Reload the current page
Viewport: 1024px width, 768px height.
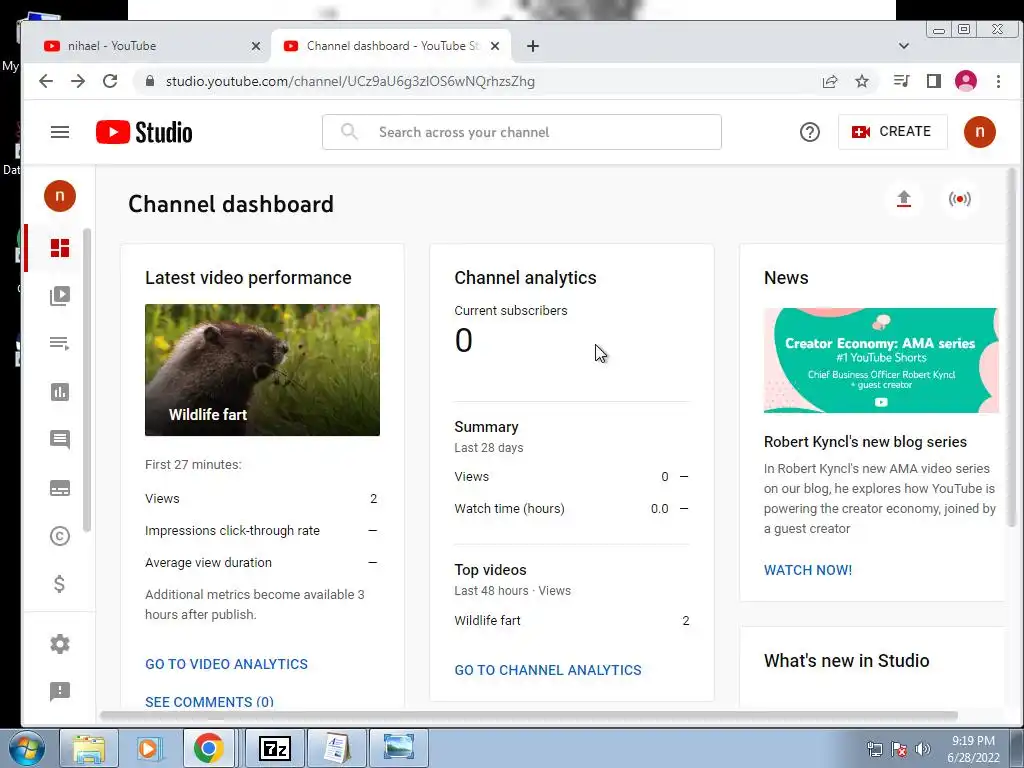[x=110, y=81]
